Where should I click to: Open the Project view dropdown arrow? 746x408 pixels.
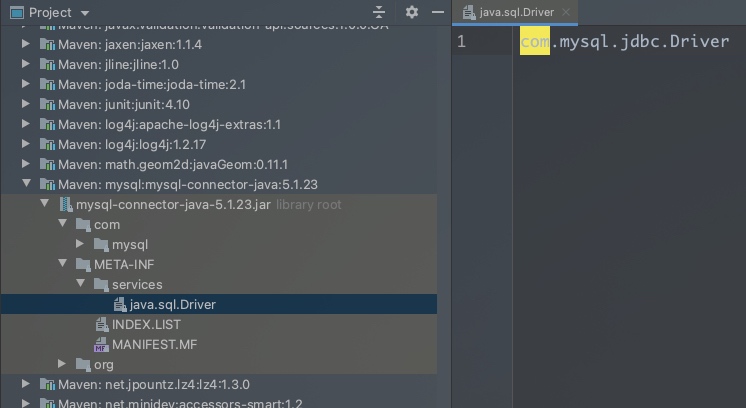(85, 13)
